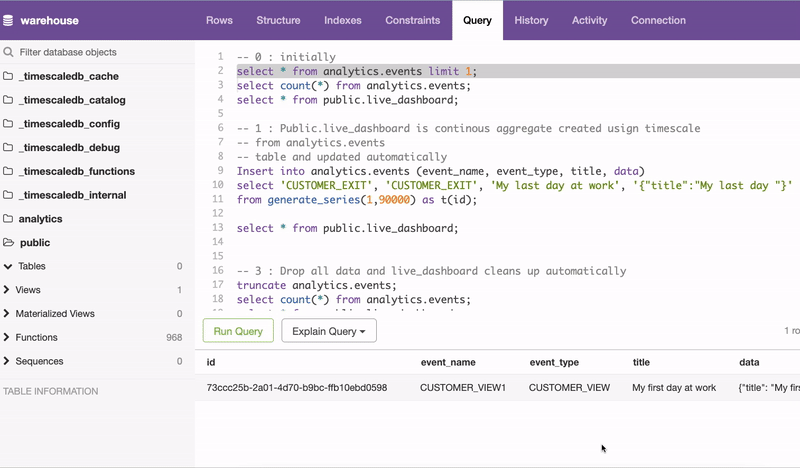Click the TABLE INFORMATION heading
Viewport: 800px width, 468px height.
(x=51, y=391)
